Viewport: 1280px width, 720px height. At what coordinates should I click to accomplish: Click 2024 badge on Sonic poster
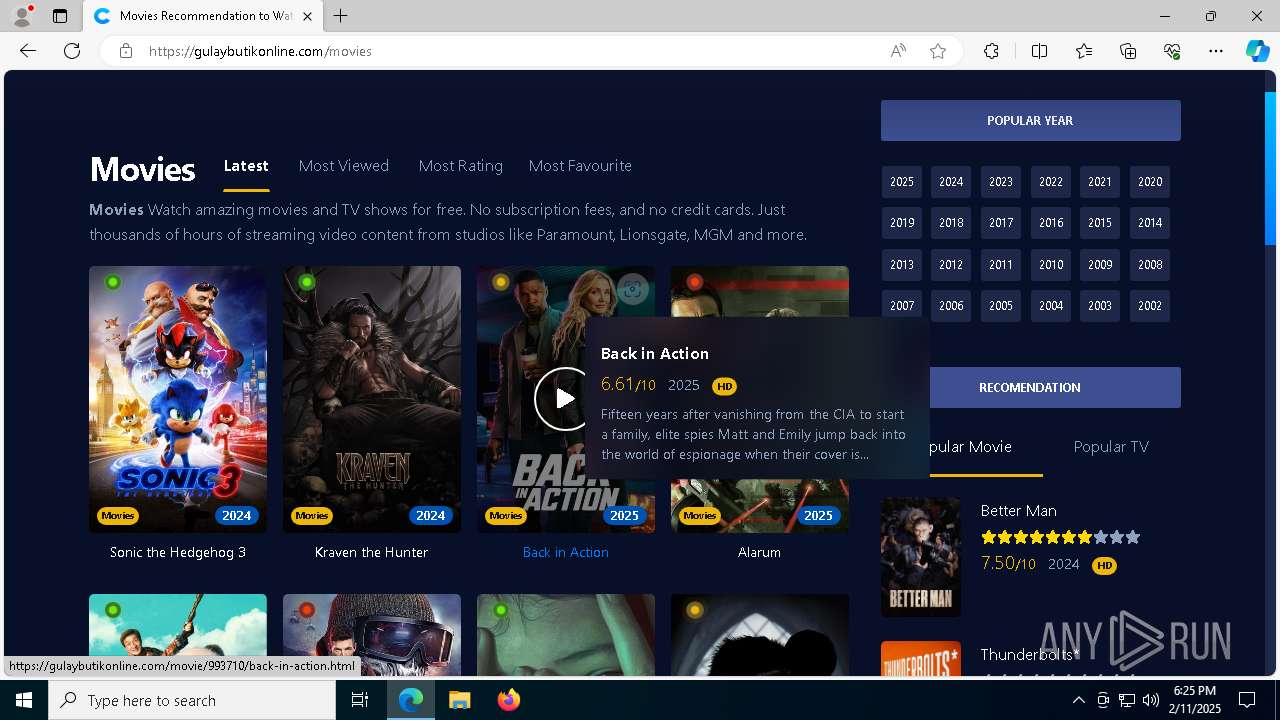(237, 516)
